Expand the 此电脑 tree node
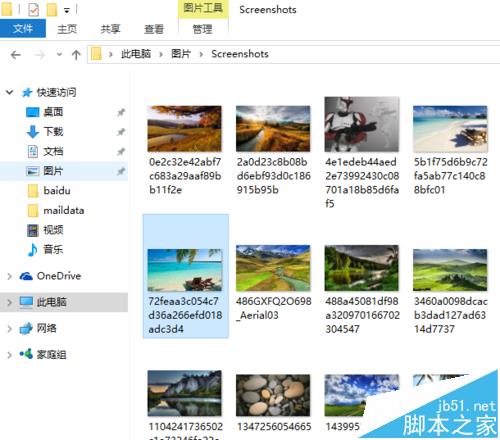 click(x=10, y=302)
